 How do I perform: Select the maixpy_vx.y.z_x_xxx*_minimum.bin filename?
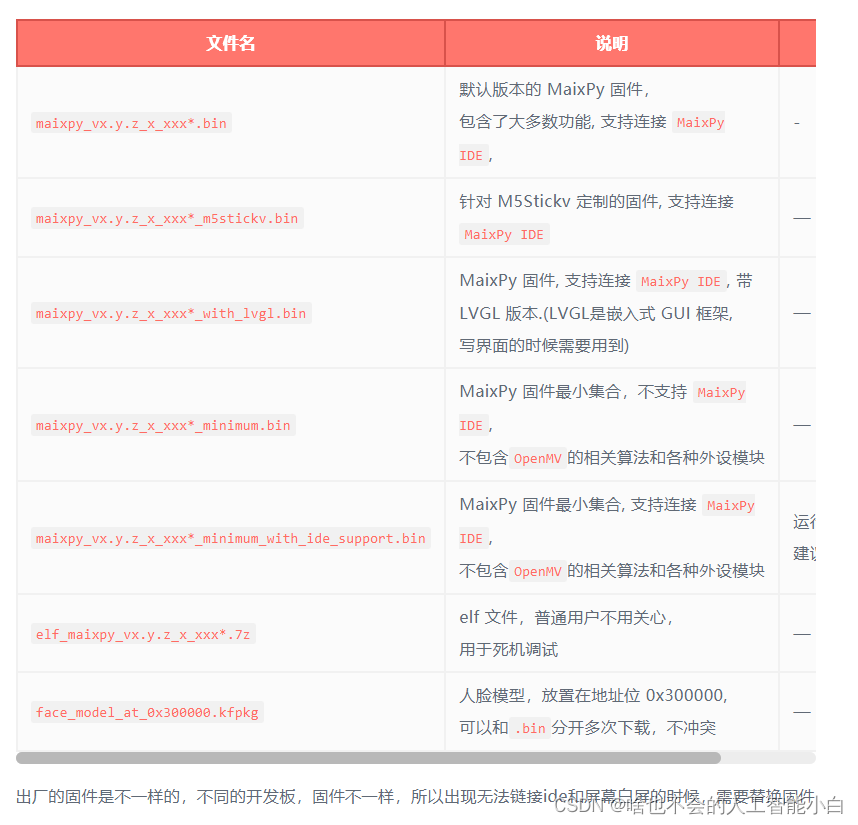pyautogui.click(x=163, y=425)
